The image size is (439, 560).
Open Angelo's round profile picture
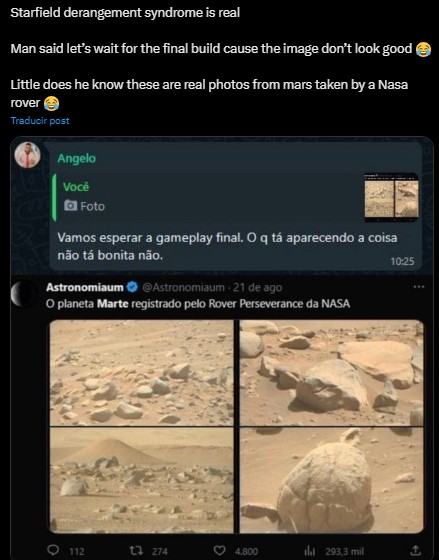pos(27,155)
